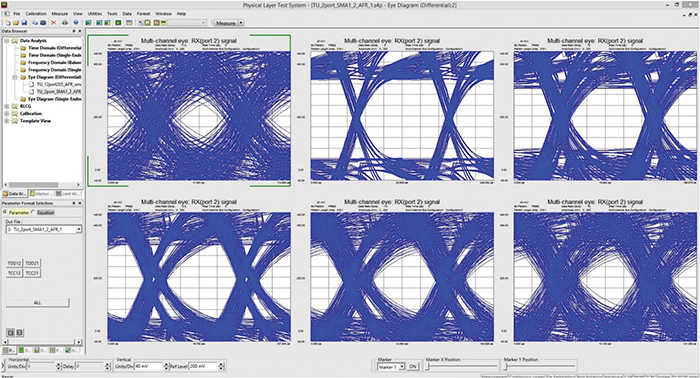The height and width of the screenshot is (378, 700).
Task: Click the vertical Units/Div 40 mV field
Action: click(x=149, y=366)
